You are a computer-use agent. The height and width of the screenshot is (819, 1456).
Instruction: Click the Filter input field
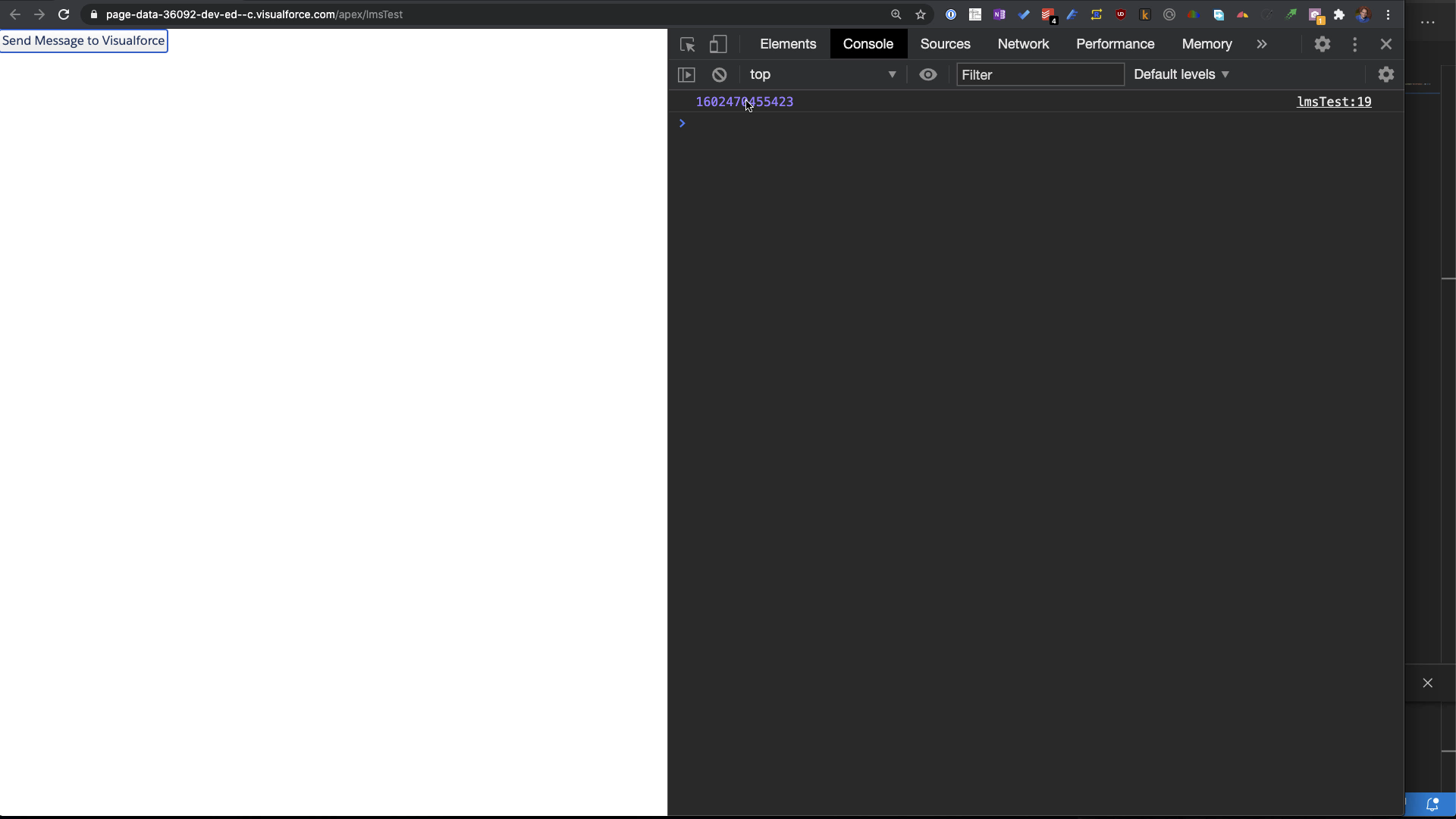coord(1039,73)
